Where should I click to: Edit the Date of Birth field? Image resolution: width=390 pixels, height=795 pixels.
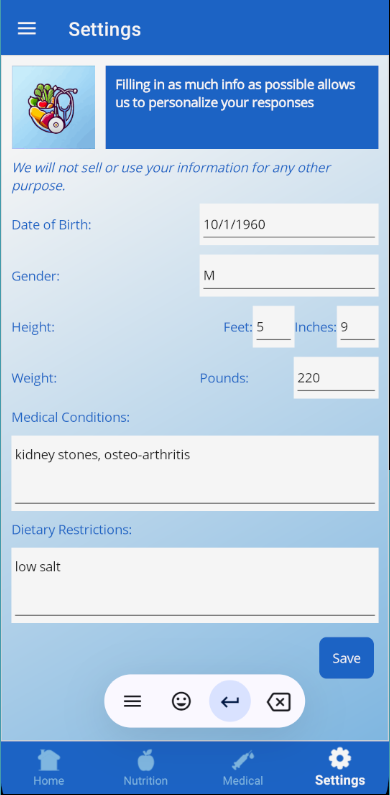[289, 225]
